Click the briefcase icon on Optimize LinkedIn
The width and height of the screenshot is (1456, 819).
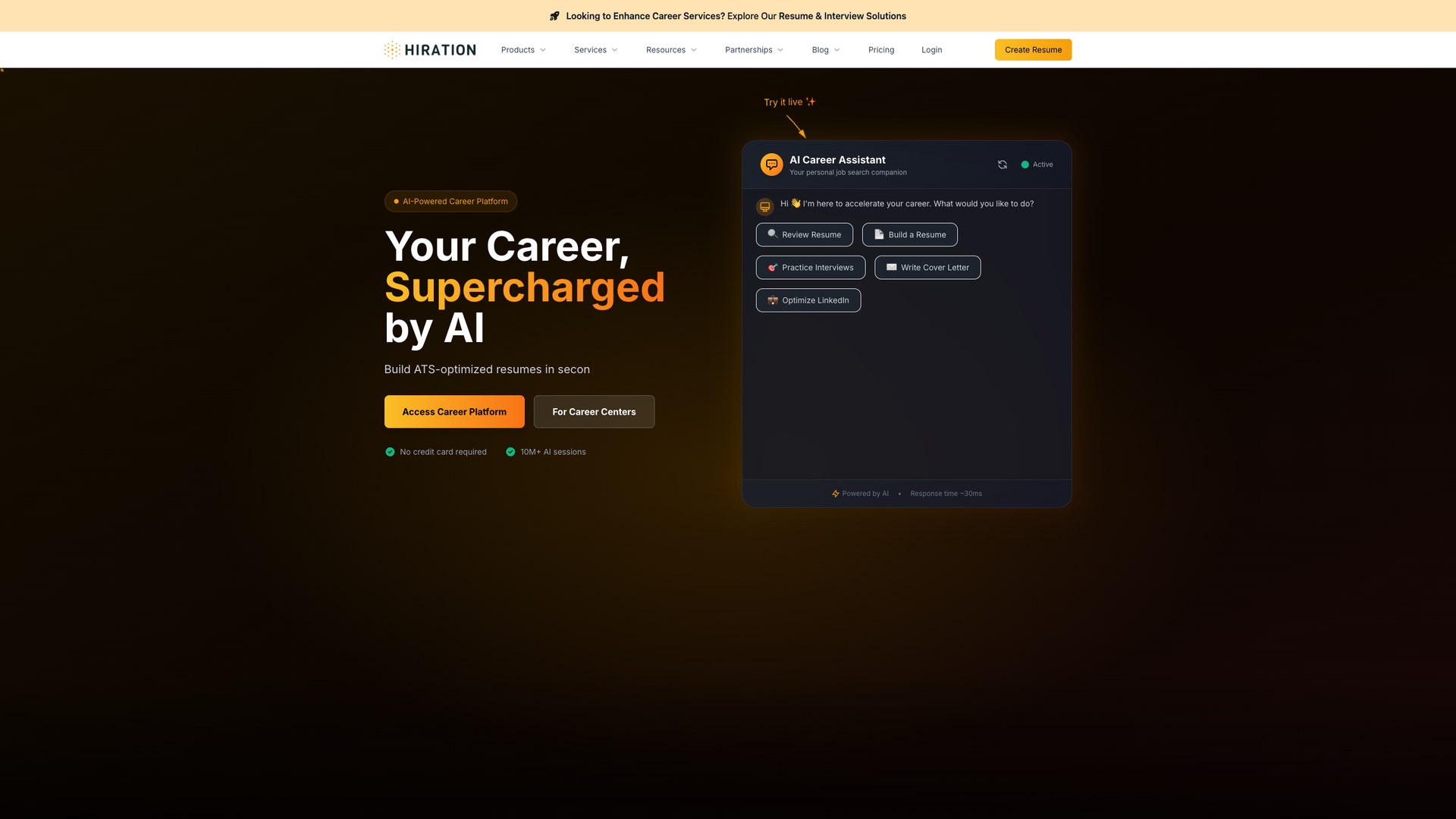pyautogui.click(x=773, y=300)
